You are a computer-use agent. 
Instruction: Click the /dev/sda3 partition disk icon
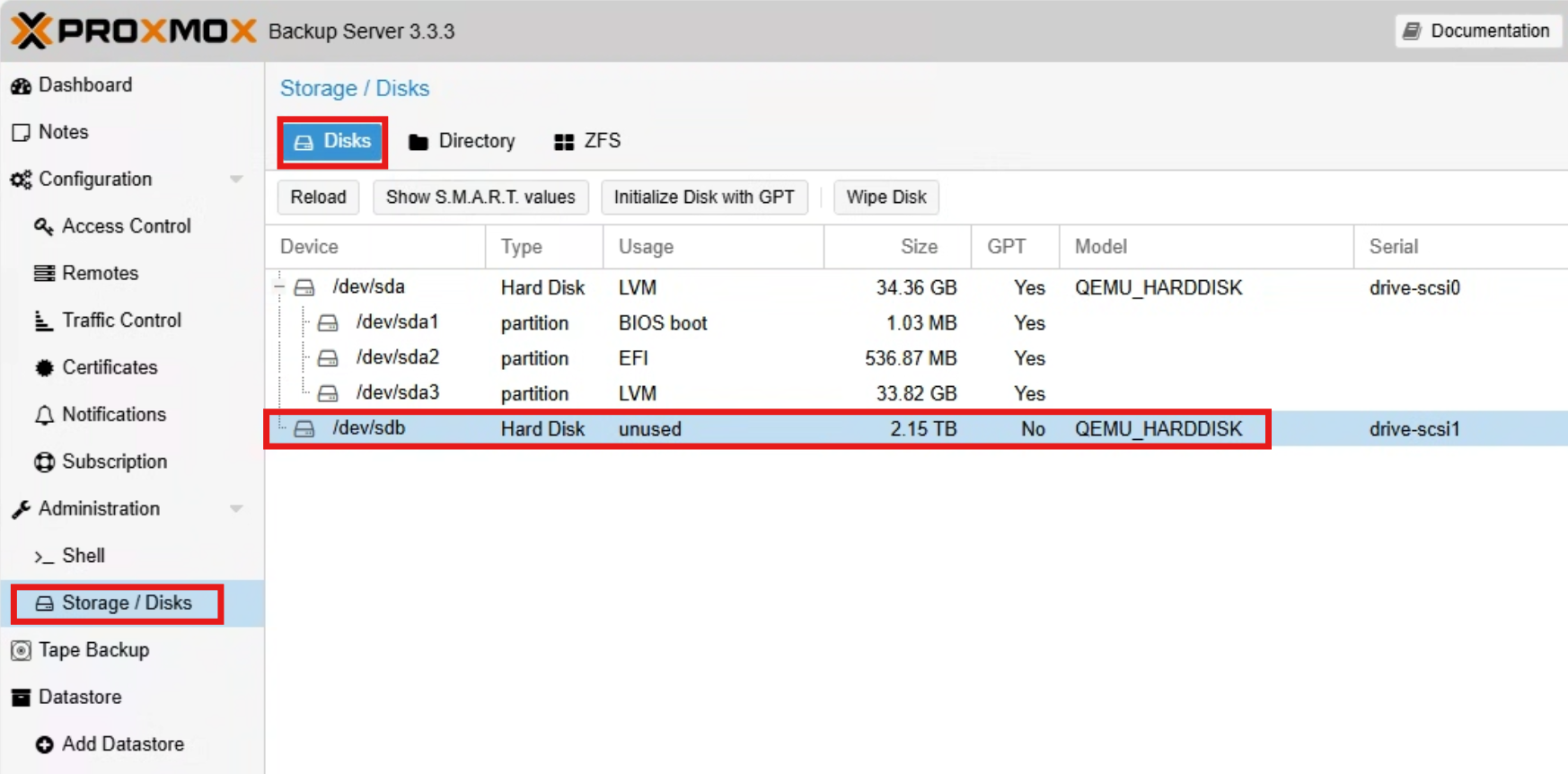tap(328, 393)
